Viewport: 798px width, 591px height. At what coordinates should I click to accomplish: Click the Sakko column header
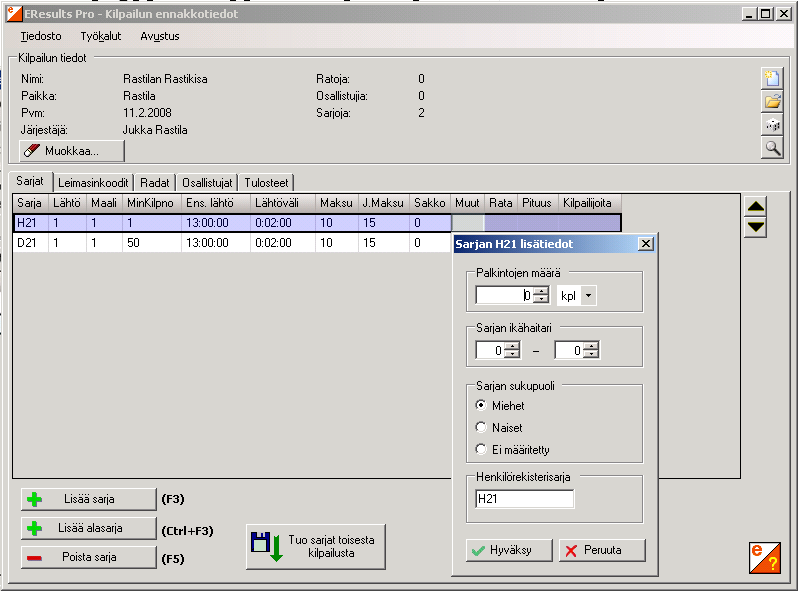(x=430, y=203)
